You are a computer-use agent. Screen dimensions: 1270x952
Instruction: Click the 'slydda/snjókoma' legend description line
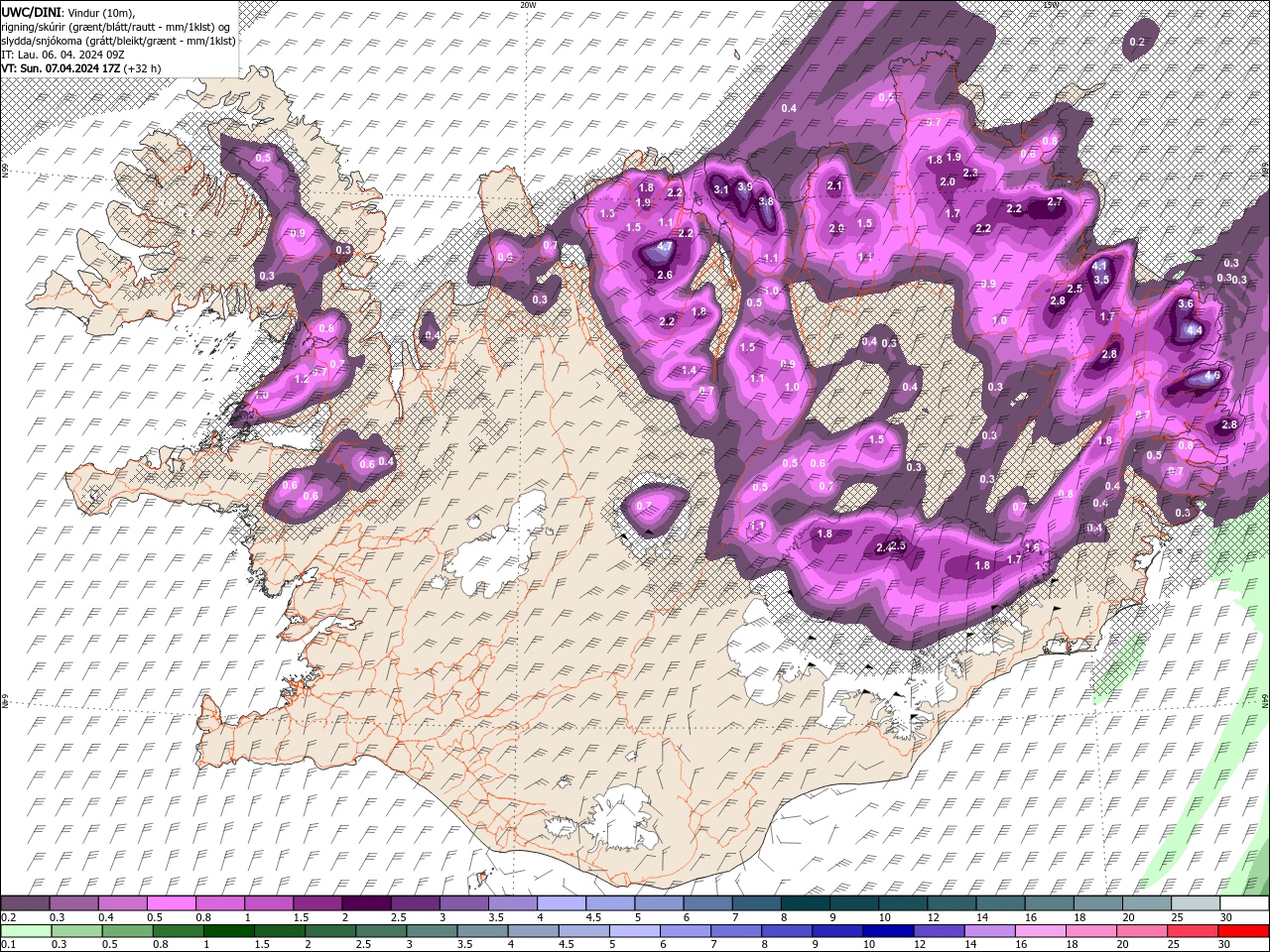coord(118,41)
